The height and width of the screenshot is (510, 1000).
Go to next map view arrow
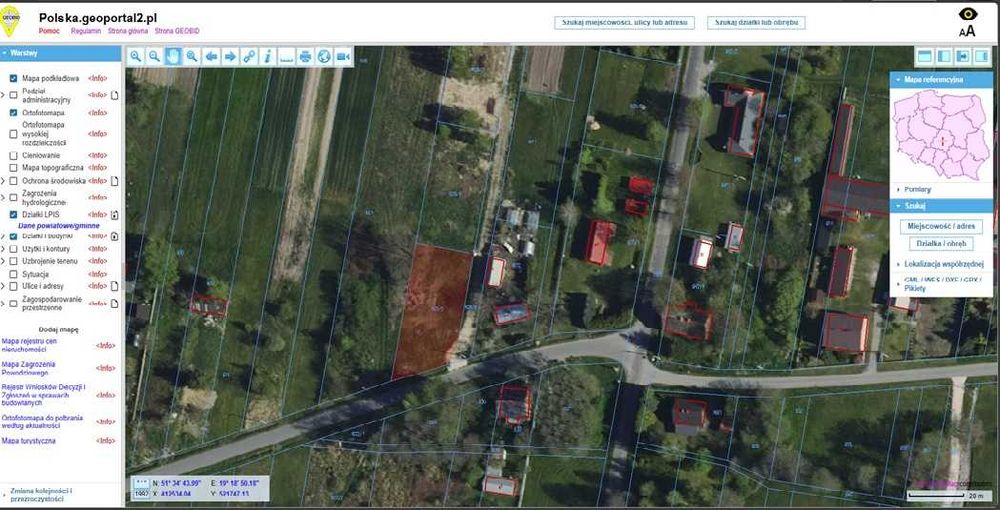(x=230, y=56)
